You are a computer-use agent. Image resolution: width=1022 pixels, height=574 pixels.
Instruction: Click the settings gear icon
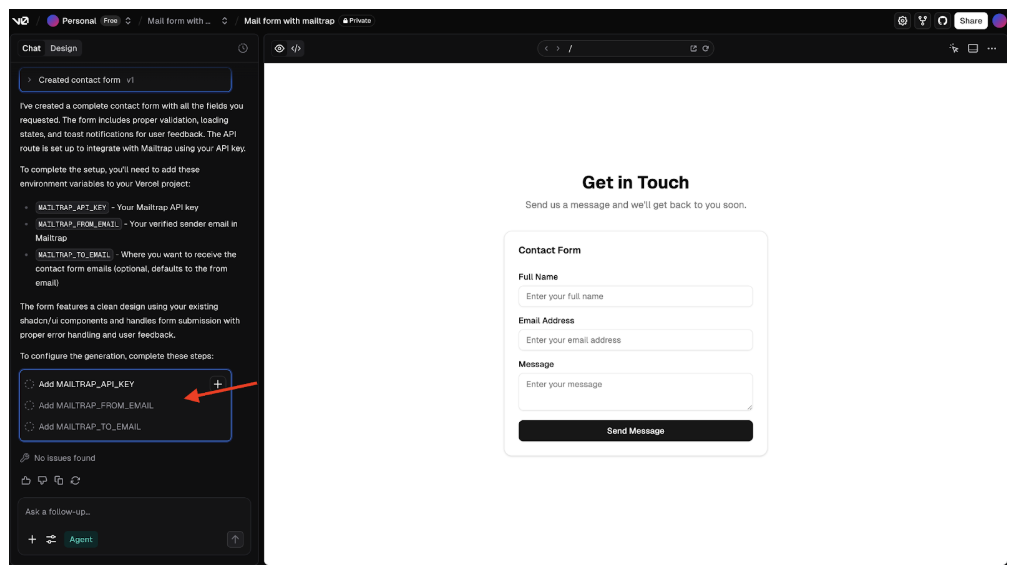[903, 20]
